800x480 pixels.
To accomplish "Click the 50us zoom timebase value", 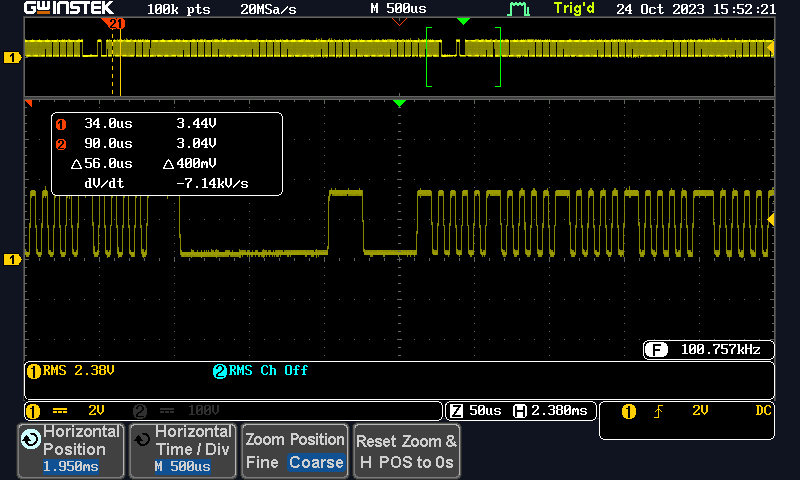I will coord(485,411).
